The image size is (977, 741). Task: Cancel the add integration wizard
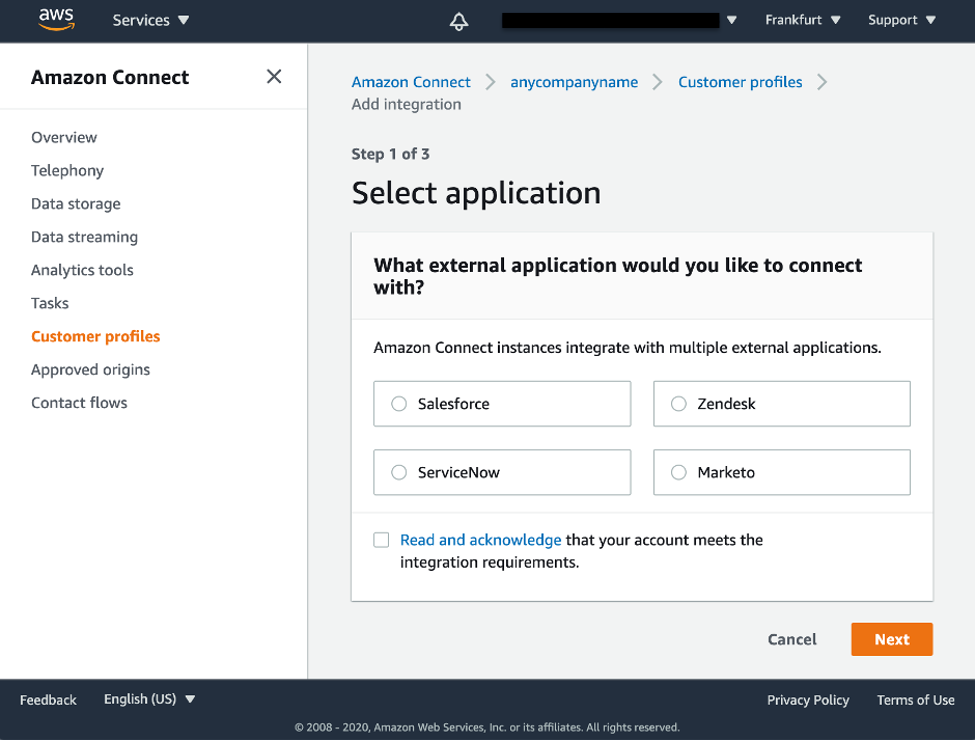click(792, 639)
